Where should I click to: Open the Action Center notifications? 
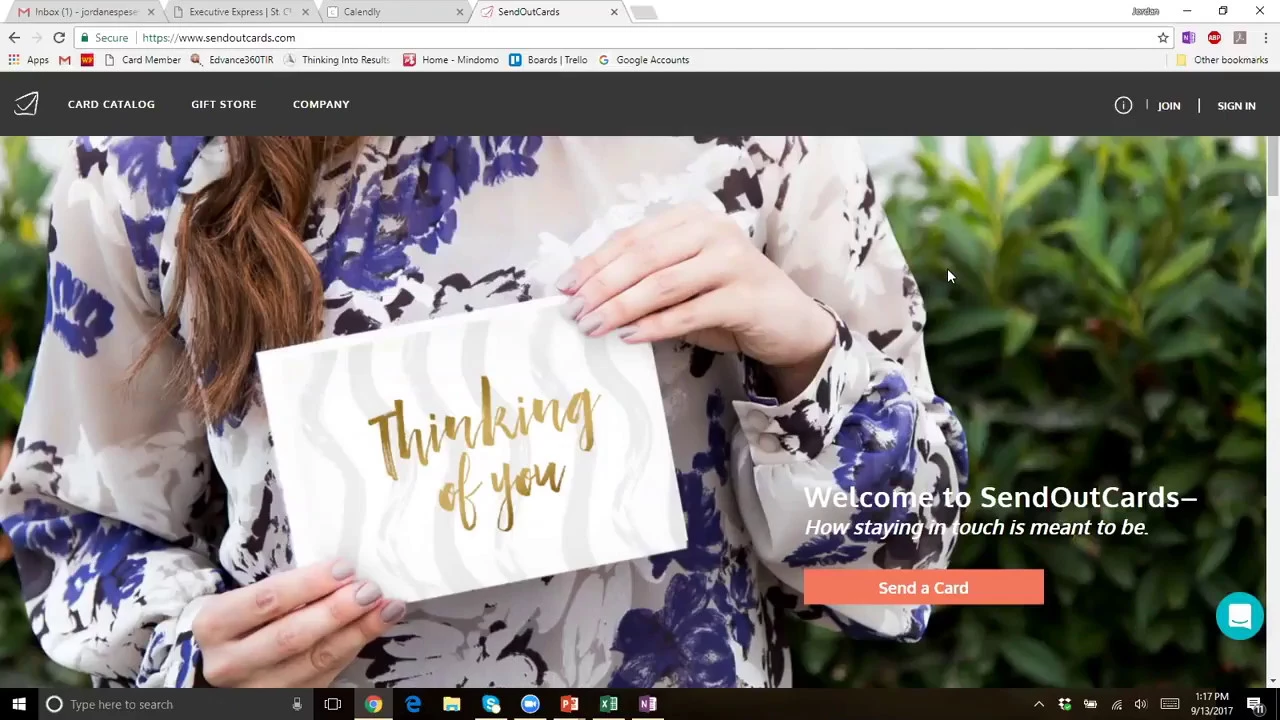tap(1255, 704)
